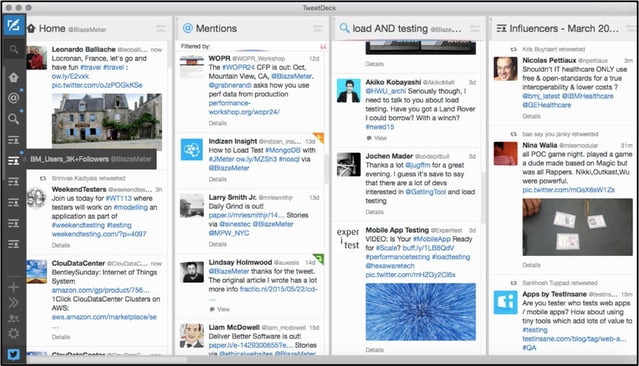Click the Mentions column vertical scrollbar
Image resolution: width=639 pixels, height=366 pixels.
(x=326, y=169)
